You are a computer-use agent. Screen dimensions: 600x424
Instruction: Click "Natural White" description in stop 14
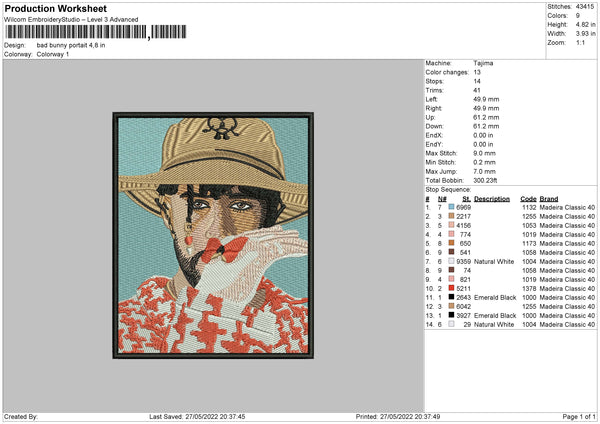tap(494, 325)
